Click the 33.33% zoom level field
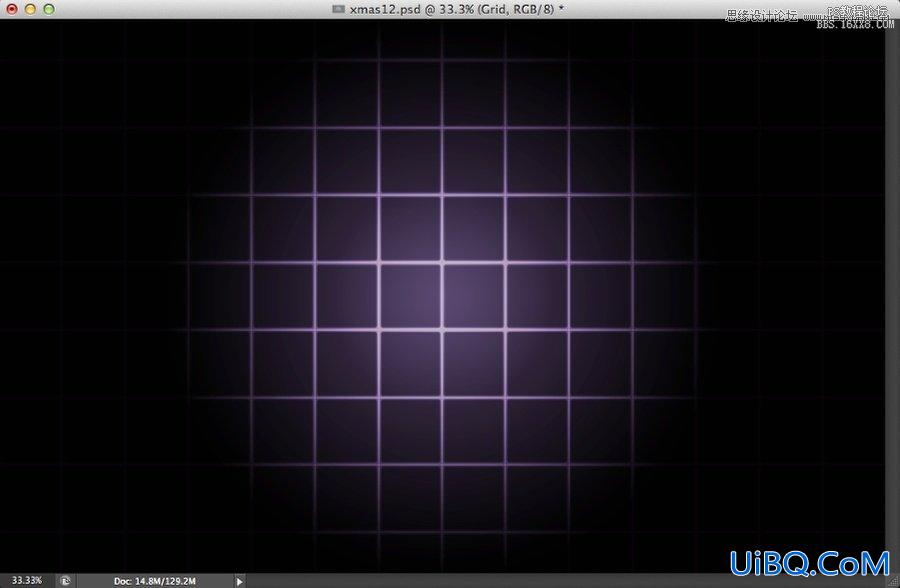This screenshot has height=588, width=900. coord(27,581)
